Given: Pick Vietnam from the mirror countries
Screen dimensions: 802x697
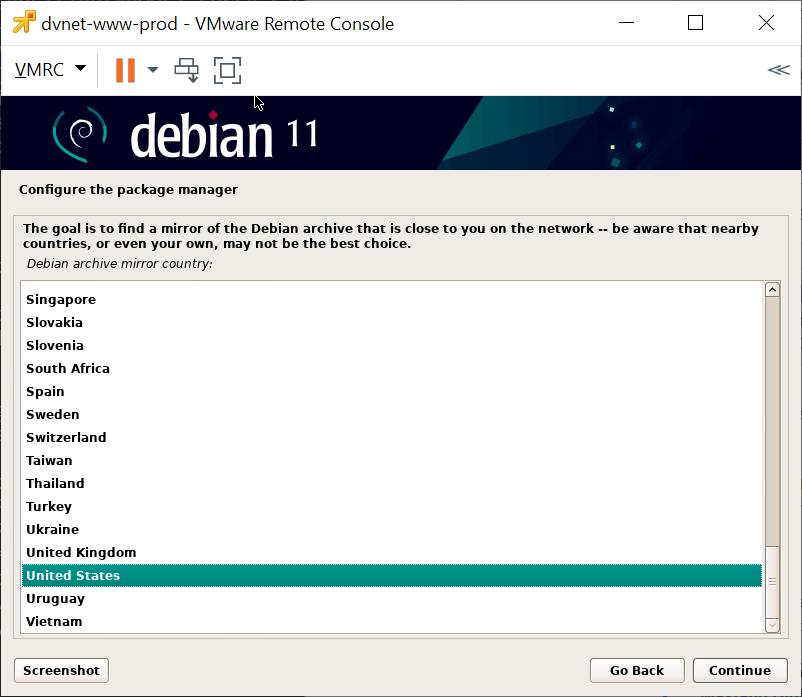Looking at the screenshot, I should pos(54,622).
